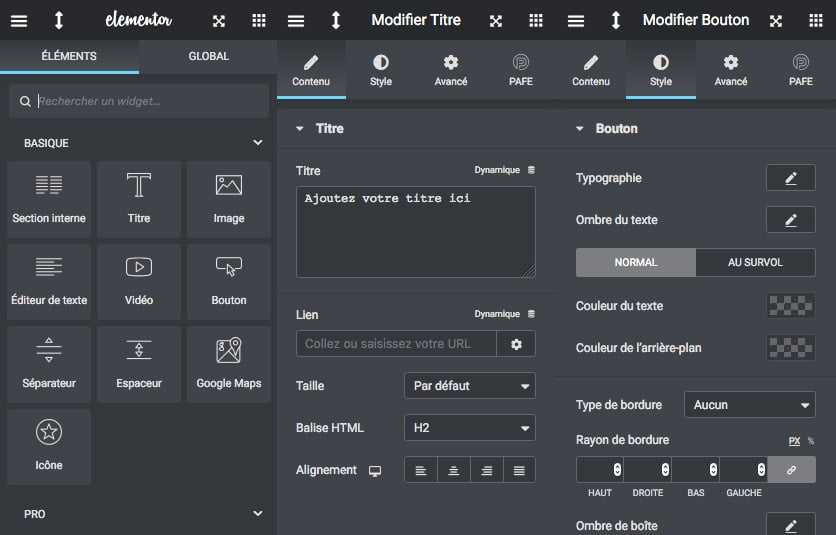Open widgets grid in Modifier Titre header
Image resolution: width=836 pixels, height=535 pixels.
(536, 20)
